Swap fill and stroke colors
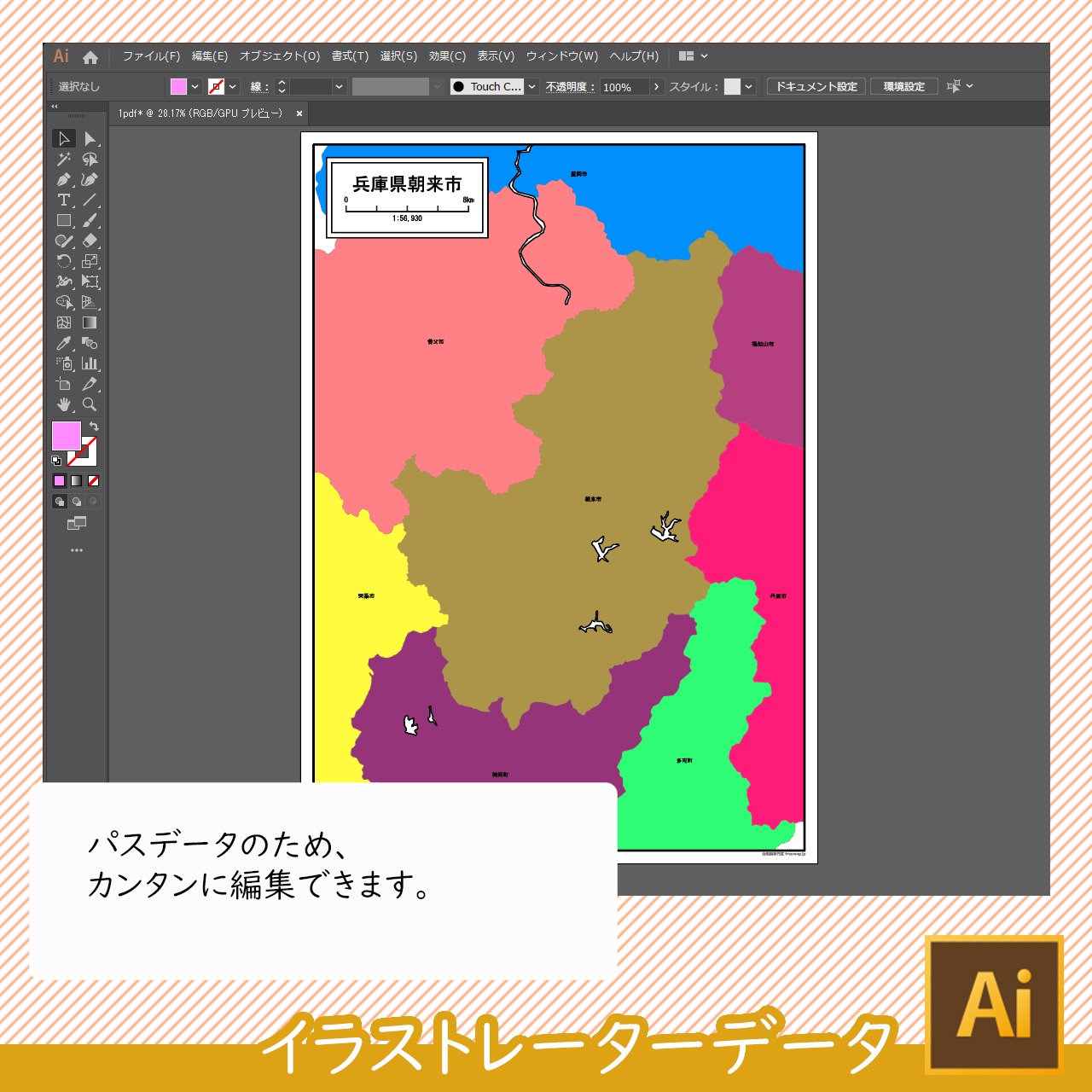Screen dimensions: 1092x1092 pyautogui.click(x=94, y=427)
